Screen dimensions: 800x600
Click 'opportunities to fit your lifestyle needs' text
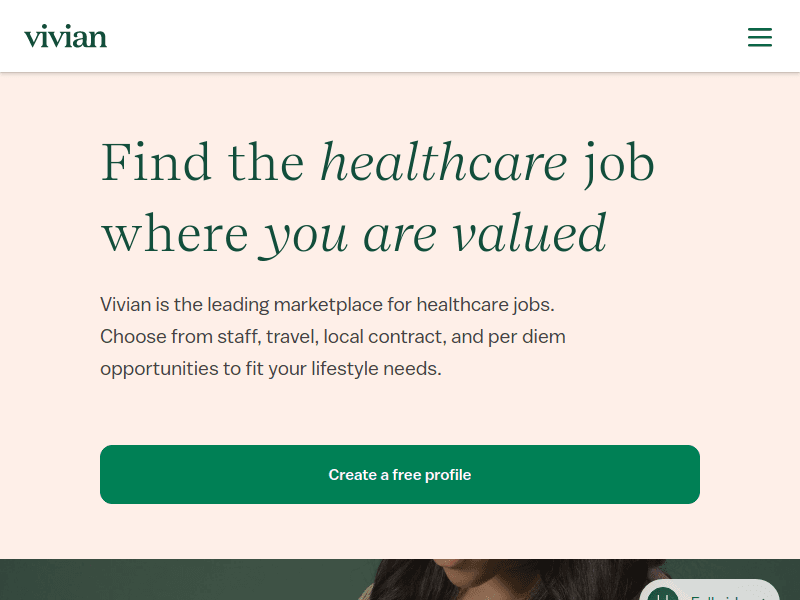pyautogui.click(x=270, y=368)
